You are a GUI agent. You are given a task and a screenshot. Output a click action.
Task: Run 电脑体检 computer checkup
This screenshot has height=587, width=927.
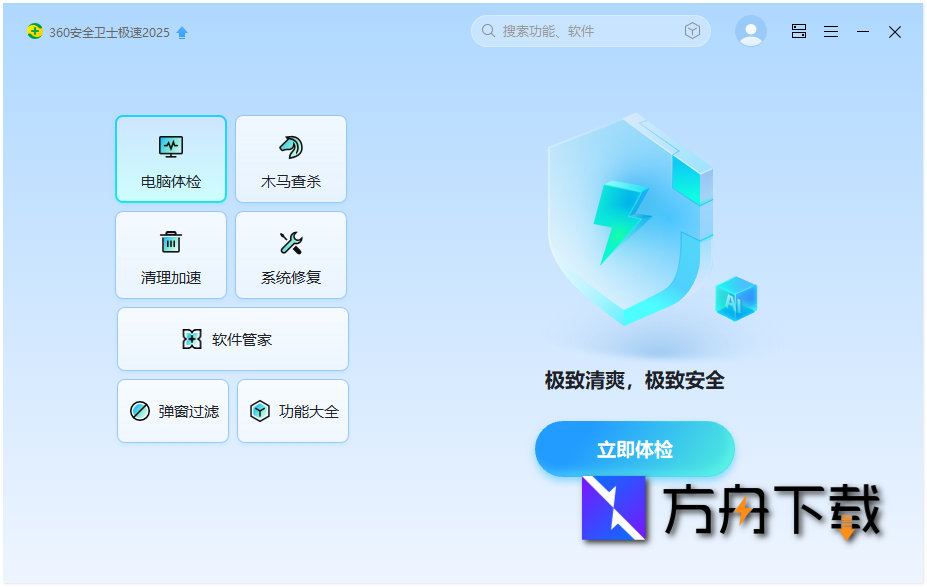pos(171,159)
